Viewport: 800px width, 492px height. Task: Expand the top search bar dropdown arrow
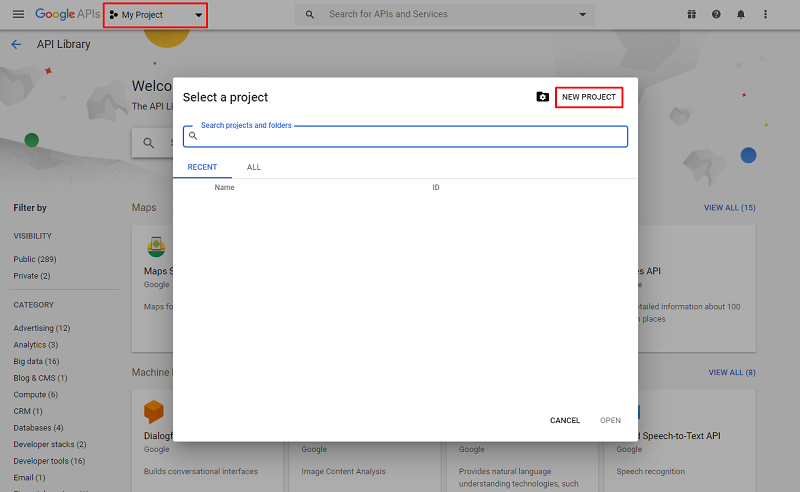coord(582,14)
